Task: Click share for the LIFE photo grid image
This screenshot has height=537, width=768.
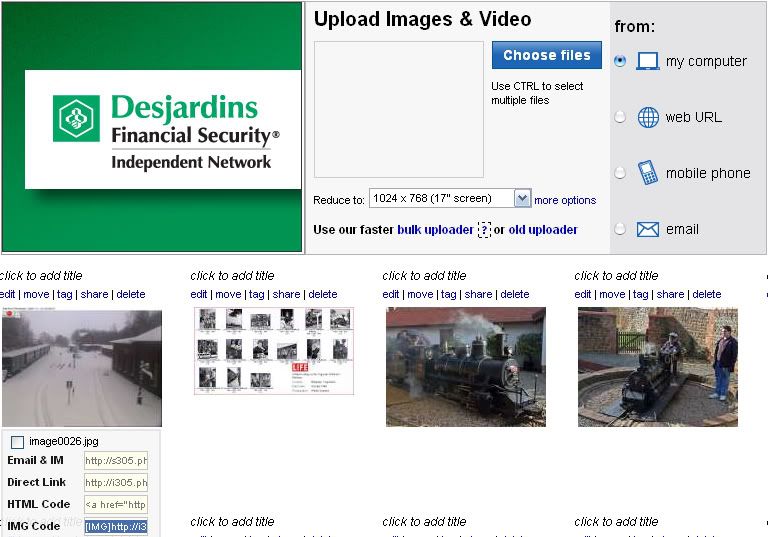Action: (286, 294)
